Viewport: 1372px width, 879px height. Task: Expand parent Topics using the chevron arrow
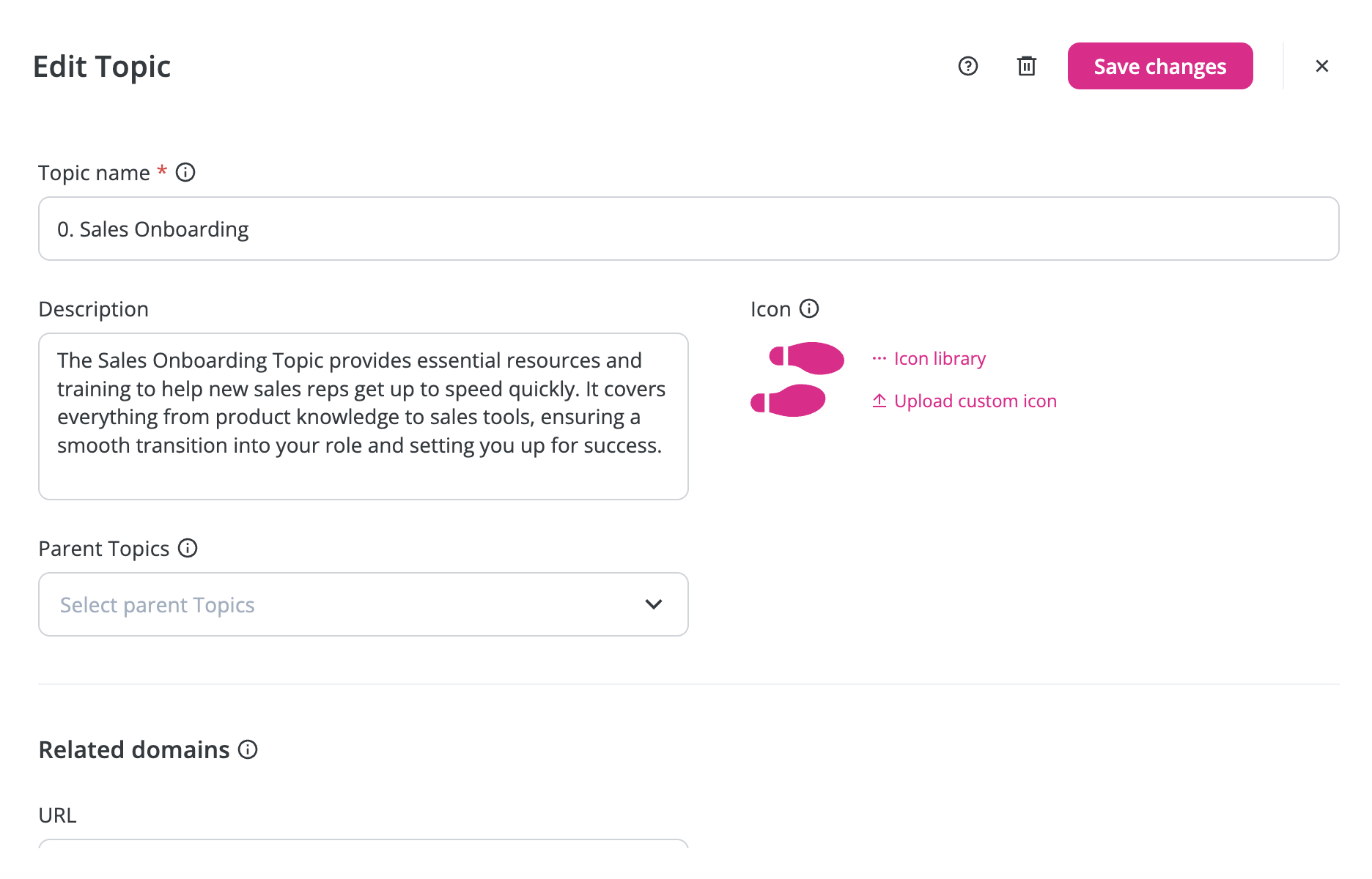[x=654, y=604]
